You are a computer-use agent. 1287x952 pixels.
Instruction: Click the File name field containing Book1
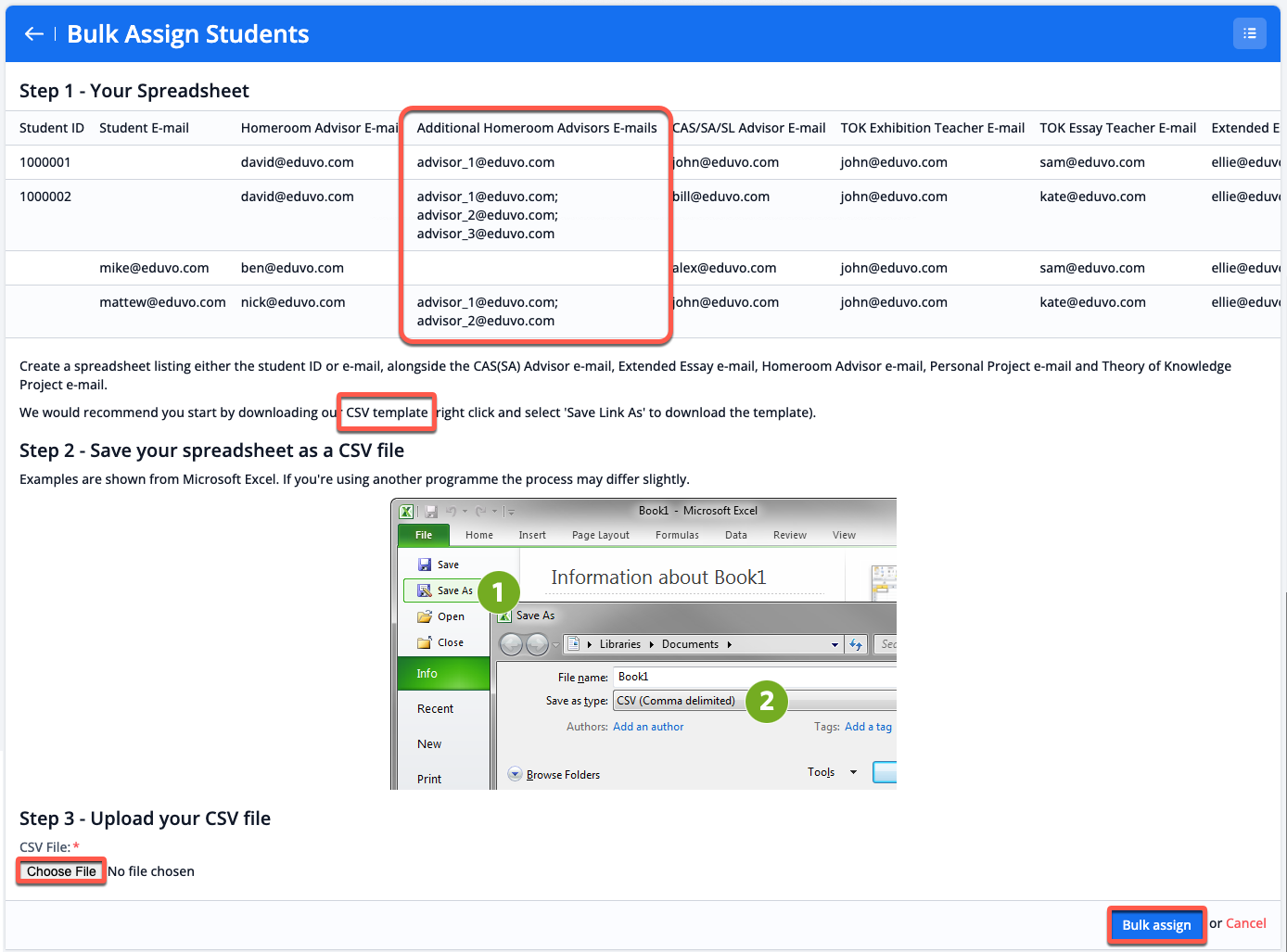(751, 677)
